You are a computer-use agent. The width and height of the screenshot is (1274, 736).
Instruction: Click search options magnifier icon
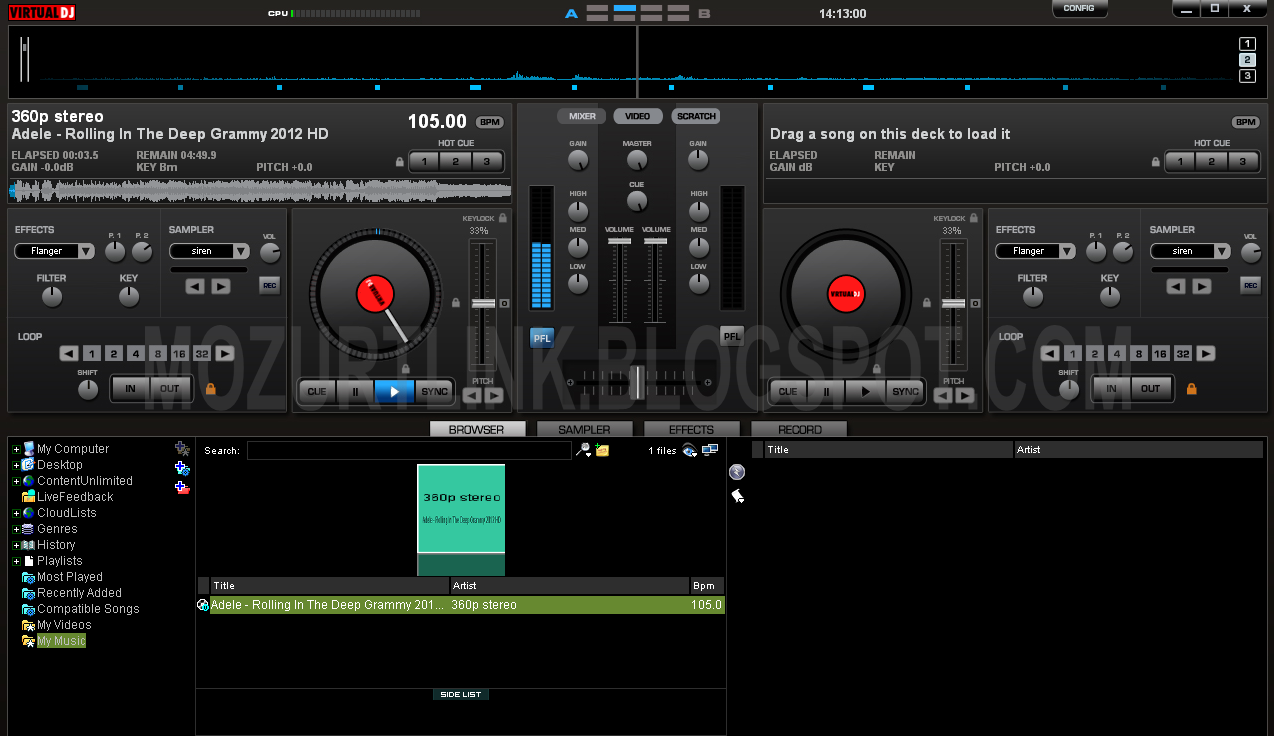click(x=583, y=451)
